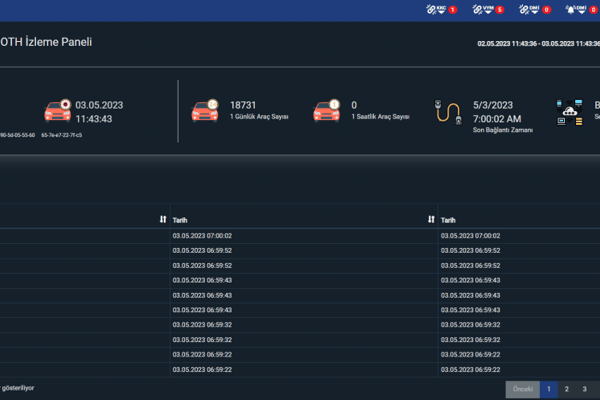The width and height of the screenshot is (600, 400).
Task: Click the car icon with the record badge
Action: tap(58, 111)
